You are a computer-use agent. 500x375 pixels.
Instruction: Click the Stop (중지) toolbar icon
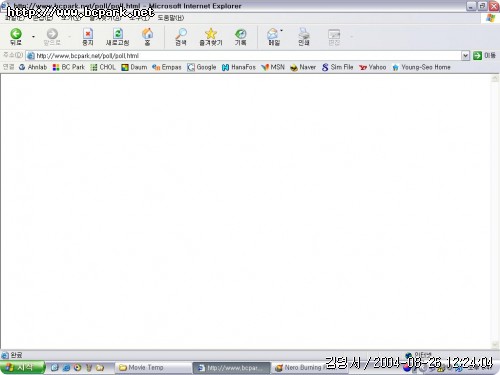point(88,37)
